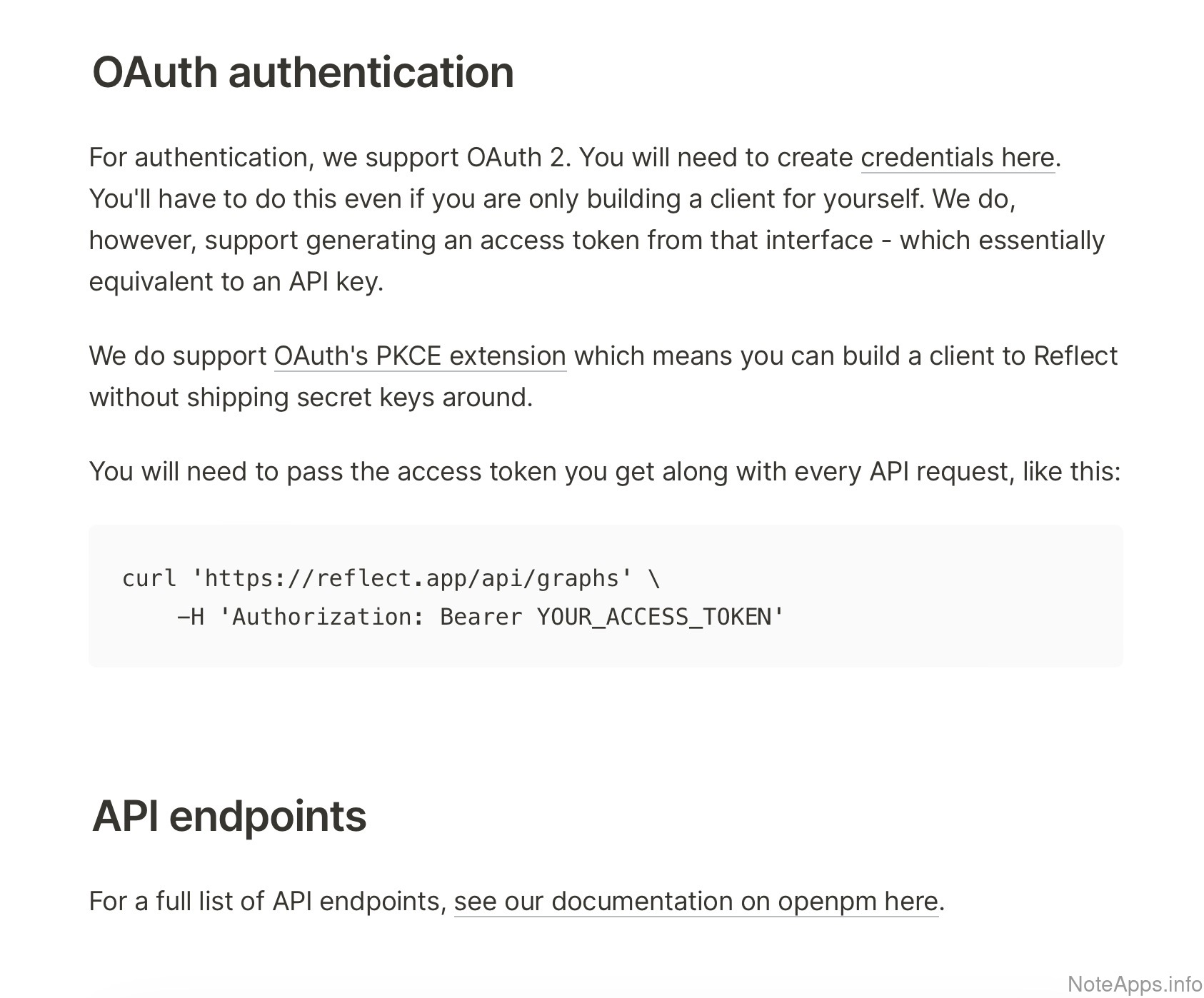Click the trailing backslash in curl line

click(653, 578)
